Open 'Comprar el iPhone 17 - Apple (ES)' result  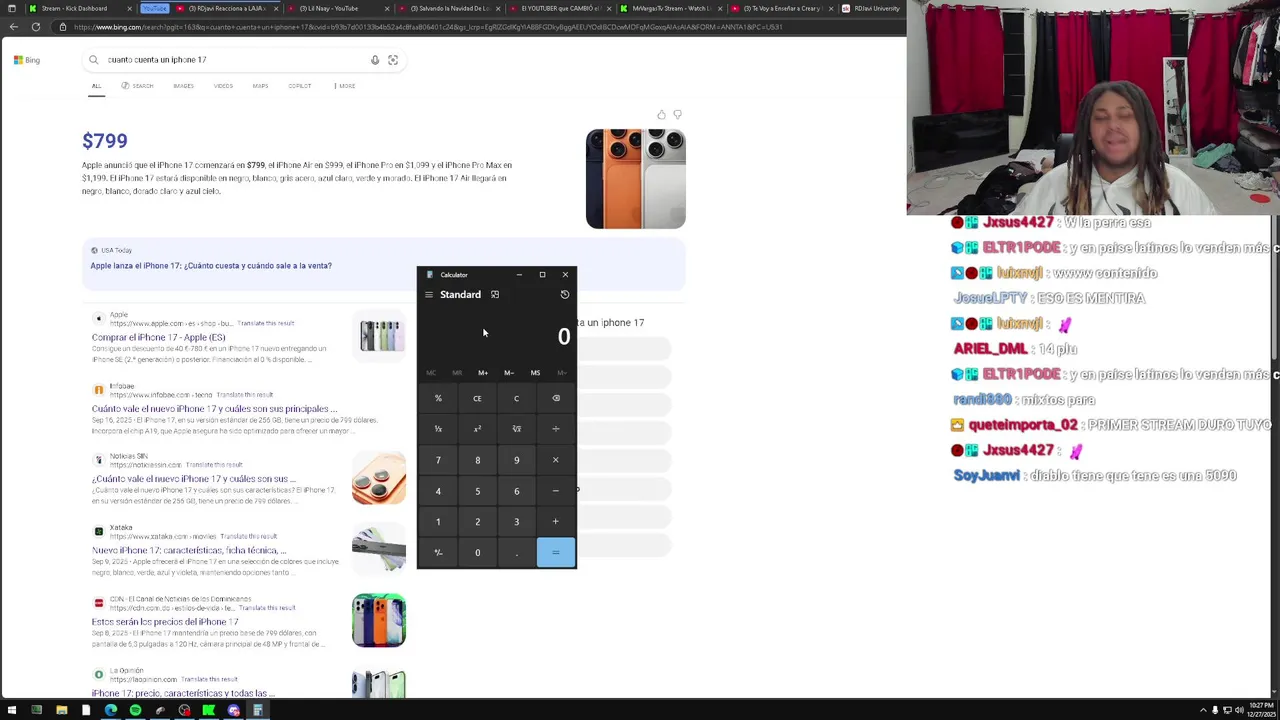pyautogui.click(x=159, y=338)
